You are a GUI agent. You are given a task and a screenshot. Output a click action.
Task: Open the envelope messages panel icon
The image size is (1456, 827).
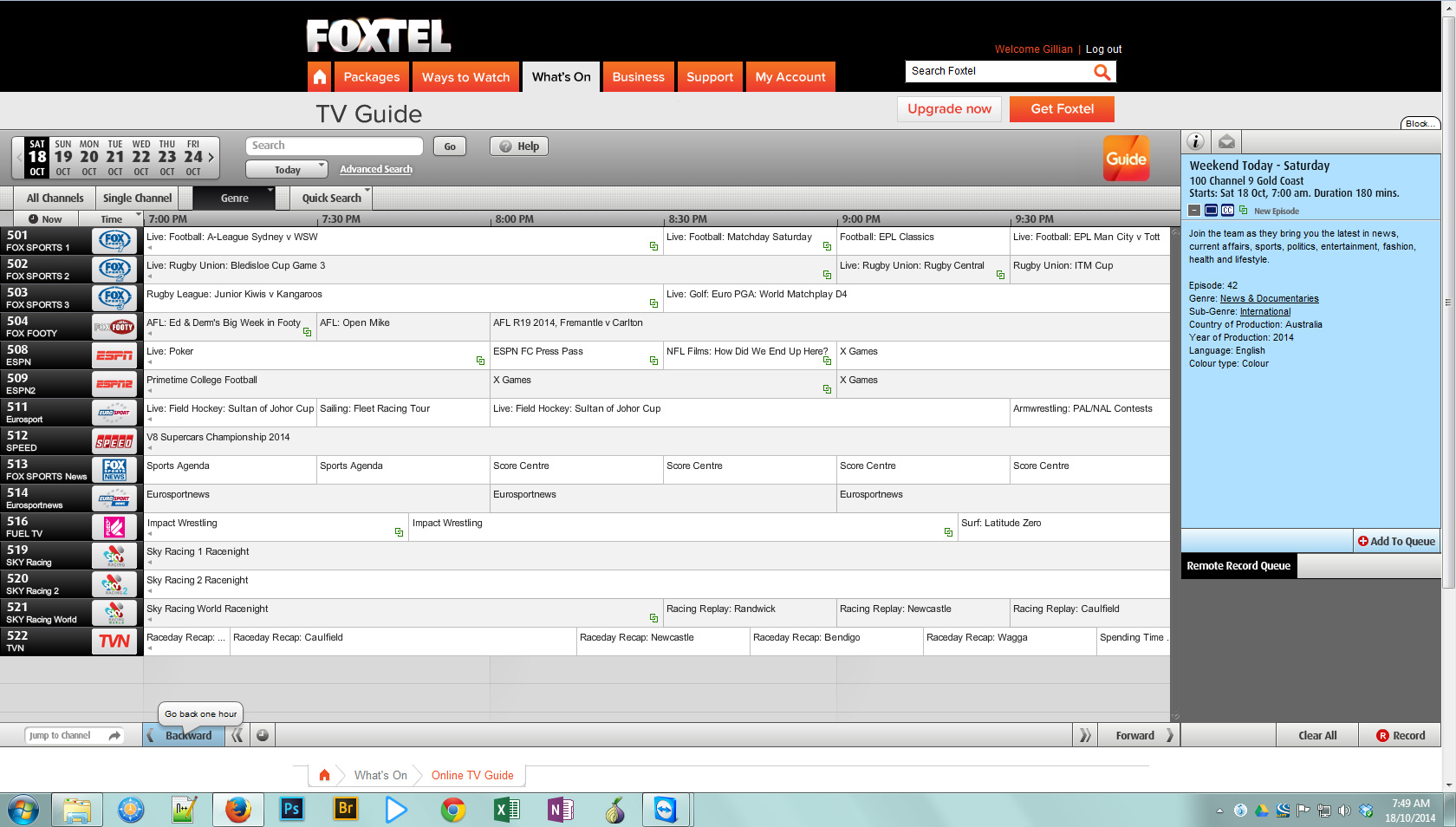[1226, 141]
